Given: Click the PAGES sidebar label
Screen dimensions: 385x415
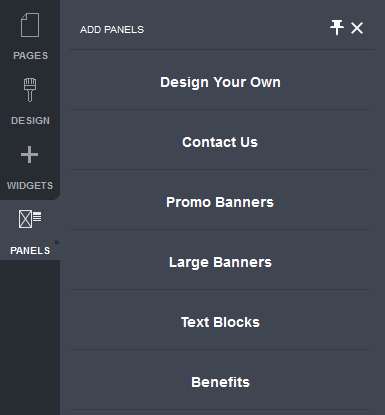Looking at the screenshot, I should (30, 55).
